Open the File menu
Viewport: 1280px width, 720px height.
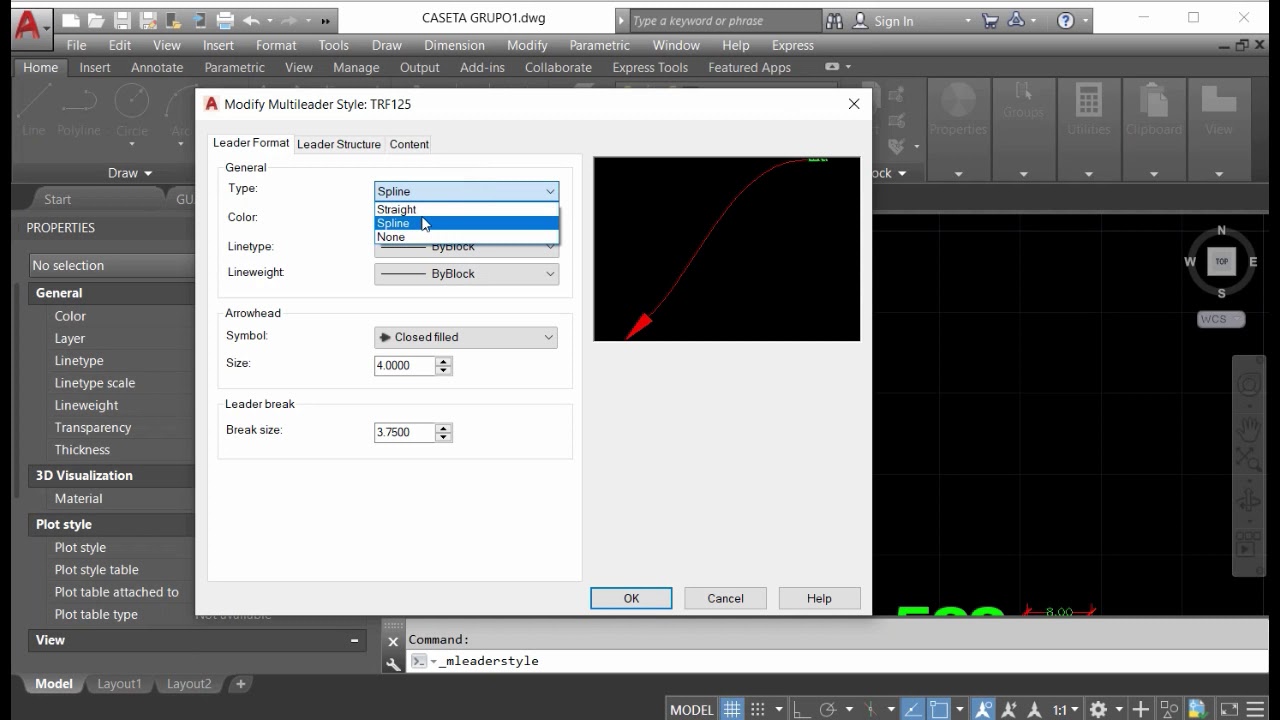click(x=76, y=45)
